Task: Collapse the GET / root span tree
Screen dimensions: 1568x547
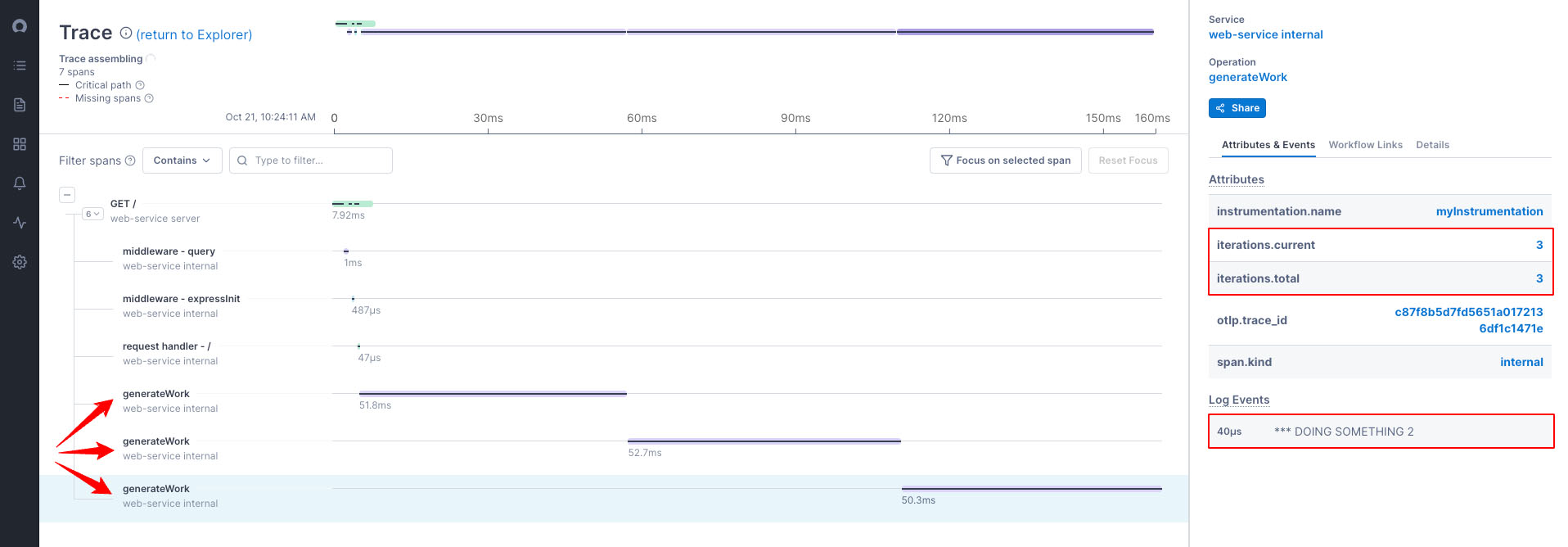Action: point(67,195)
